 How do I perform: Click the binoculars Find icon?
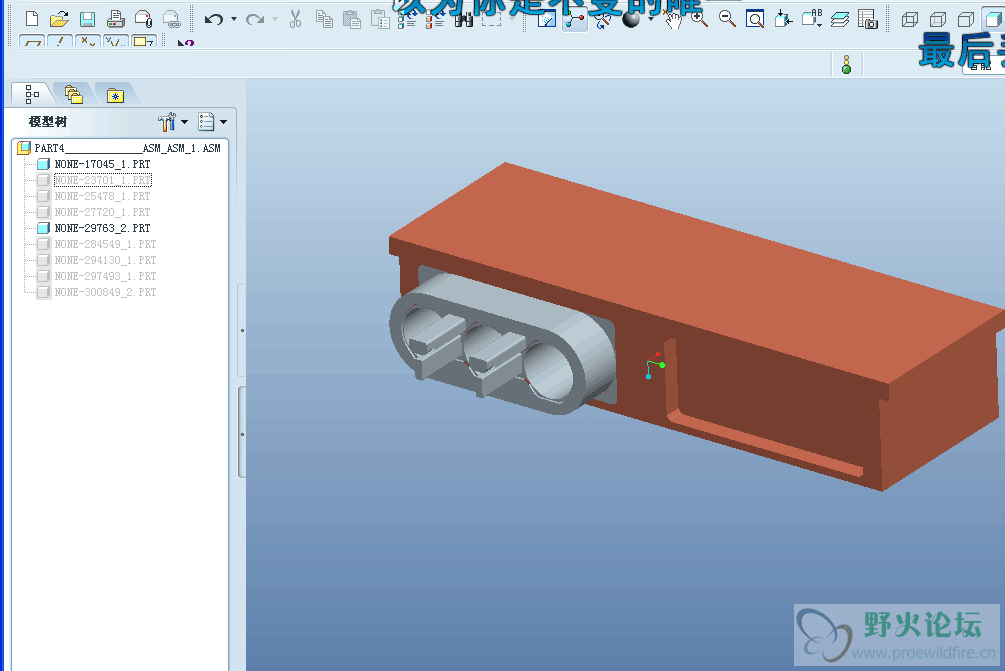click(x=463, y=19)
